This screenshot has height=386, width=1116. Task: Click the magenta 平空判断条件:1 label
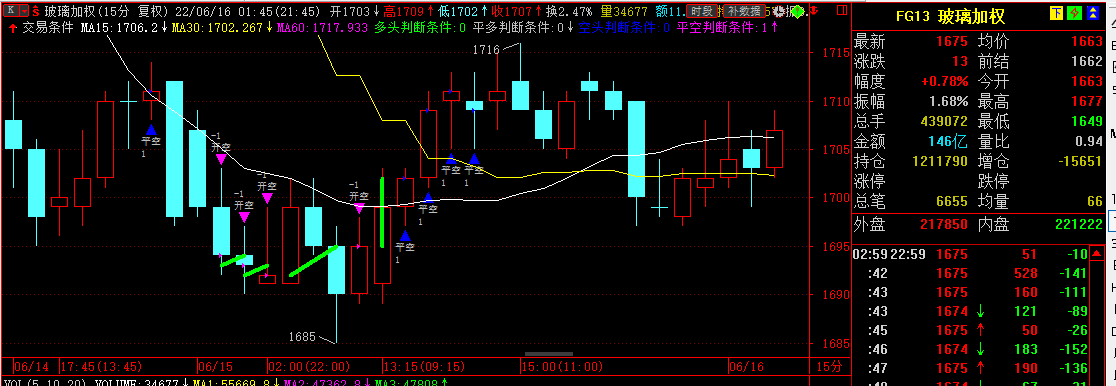pos(722,28)
